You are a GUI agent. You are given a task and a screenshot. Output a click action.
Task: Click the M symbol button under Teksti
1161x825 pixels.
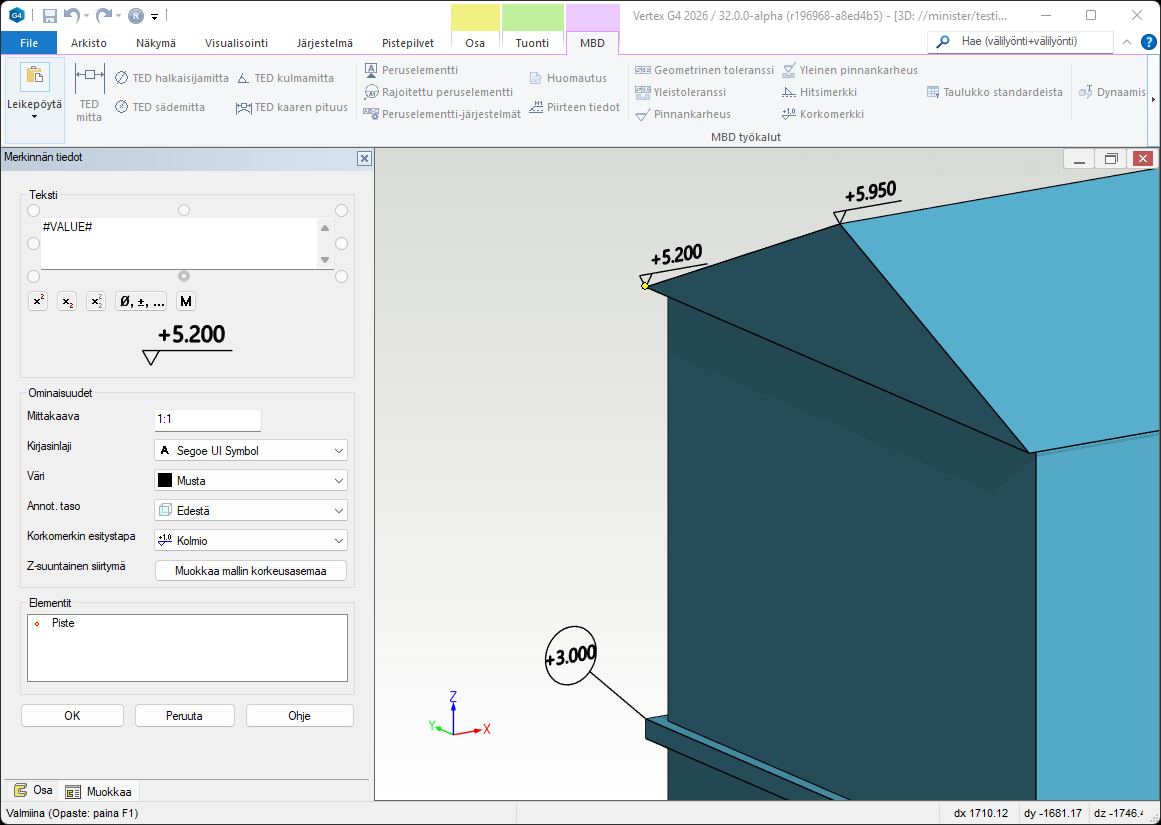tap(186, 301)
